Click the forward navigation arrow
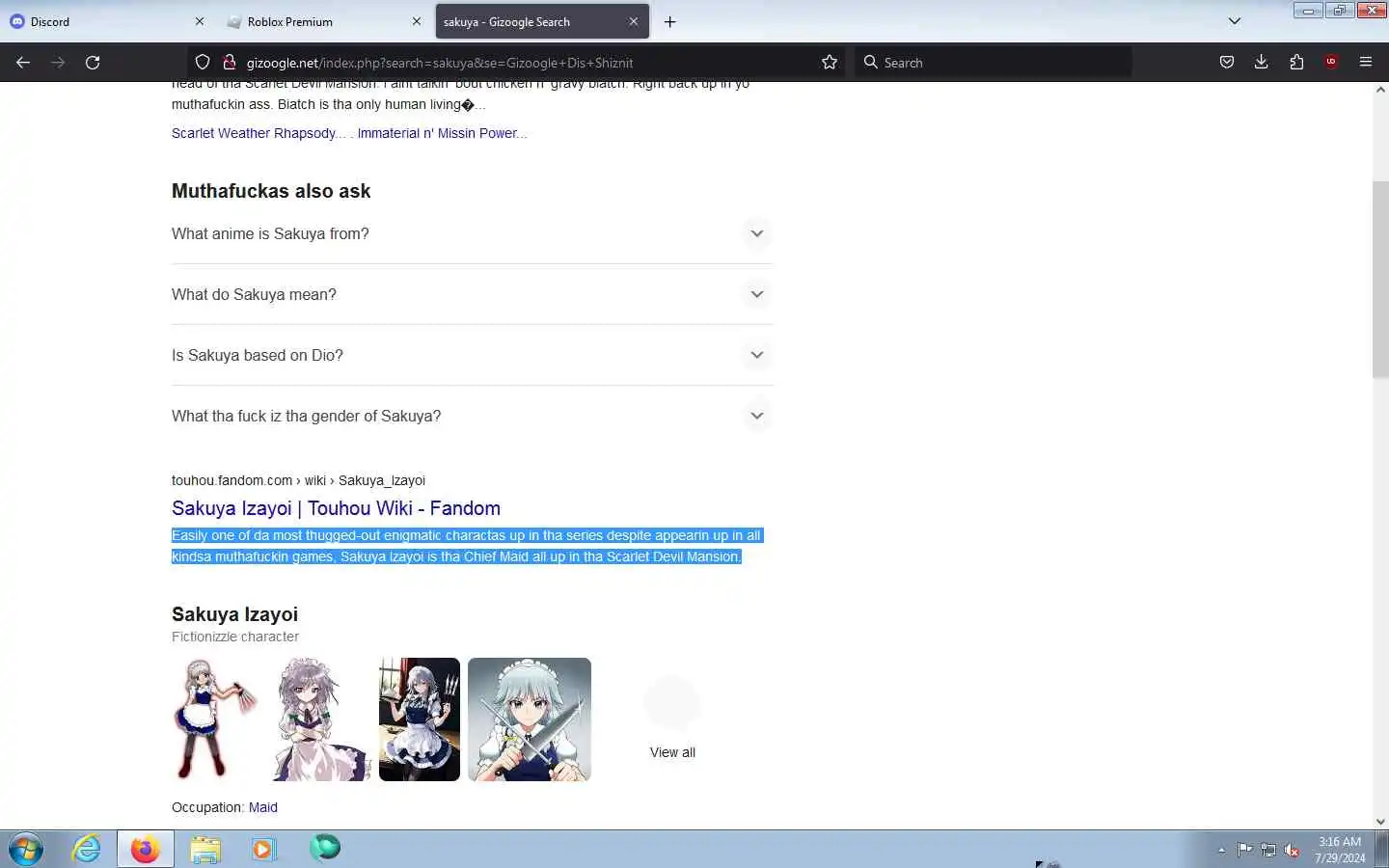 pos(58,62)
